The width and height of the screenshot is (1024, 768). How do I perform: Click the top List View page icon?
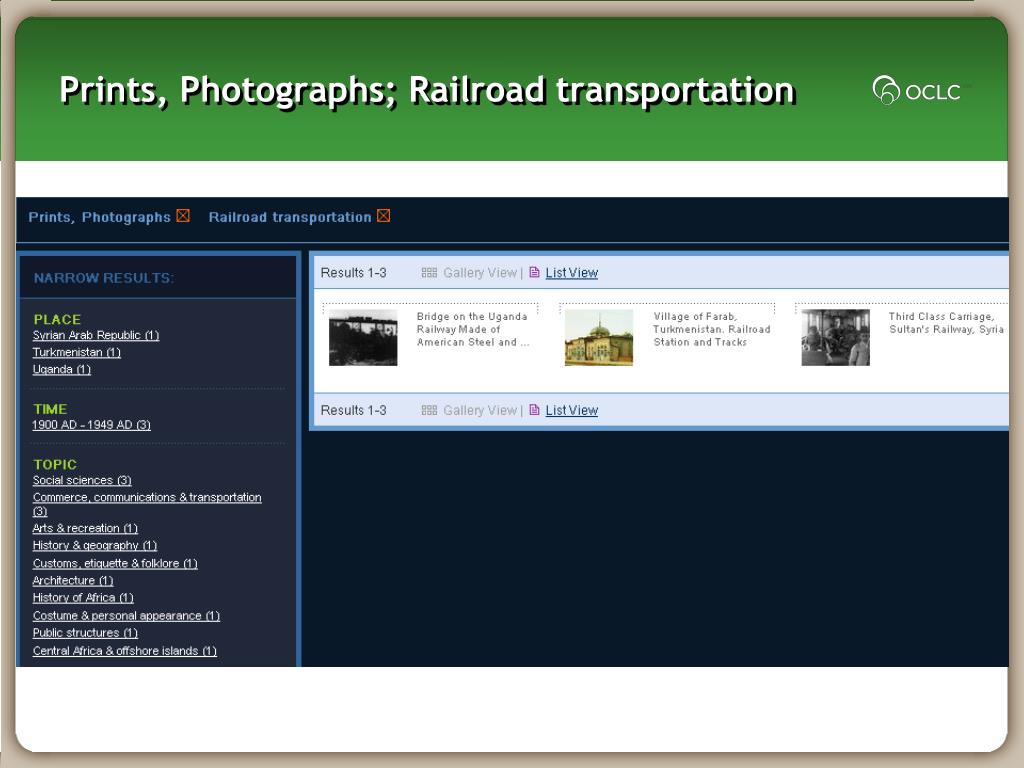(534, 272)
